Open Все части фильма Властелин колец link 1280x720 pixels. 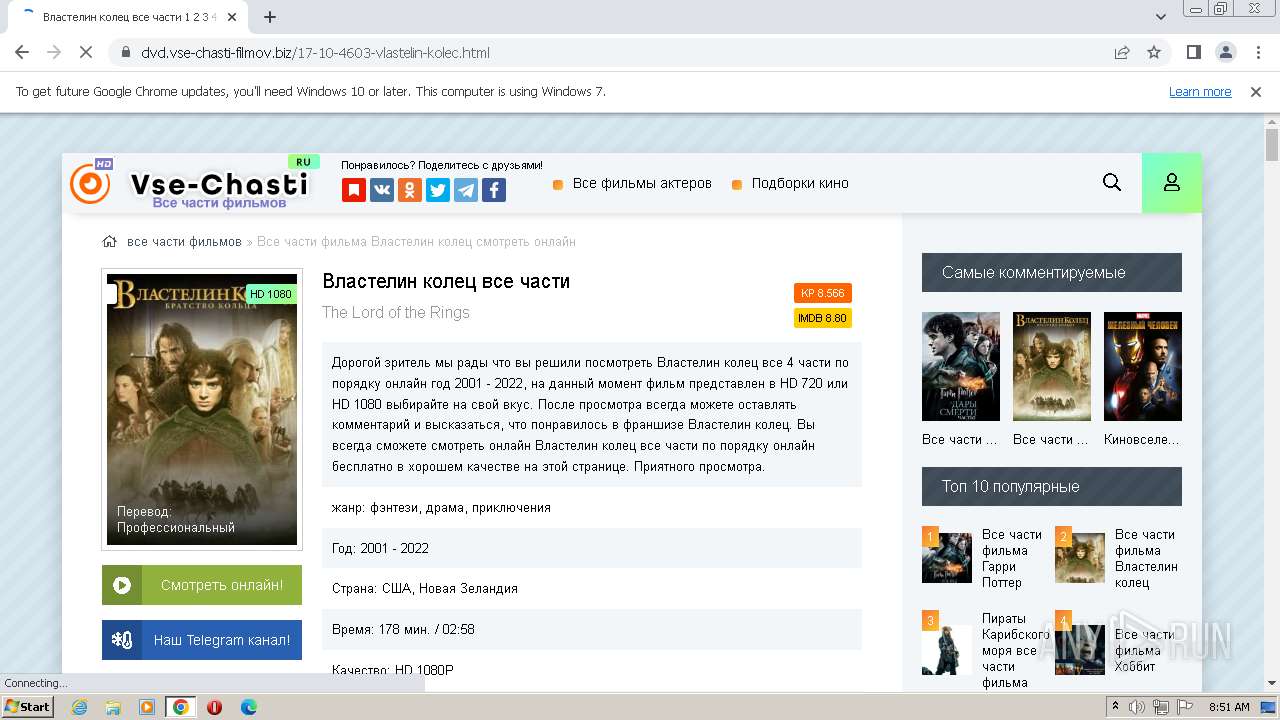pyautogui.click(x=1146, y=558)
